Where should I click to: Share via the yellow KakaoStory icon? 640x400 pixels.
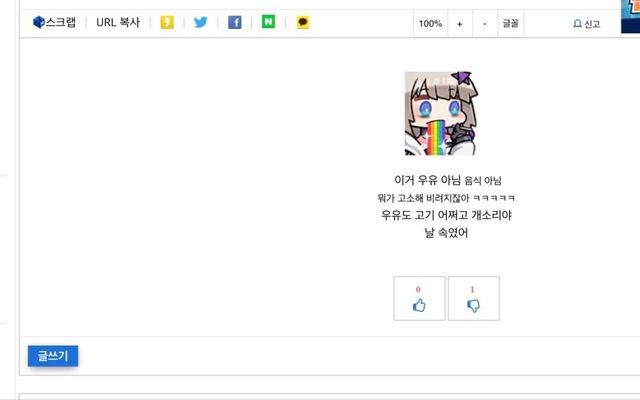(167, 22)
